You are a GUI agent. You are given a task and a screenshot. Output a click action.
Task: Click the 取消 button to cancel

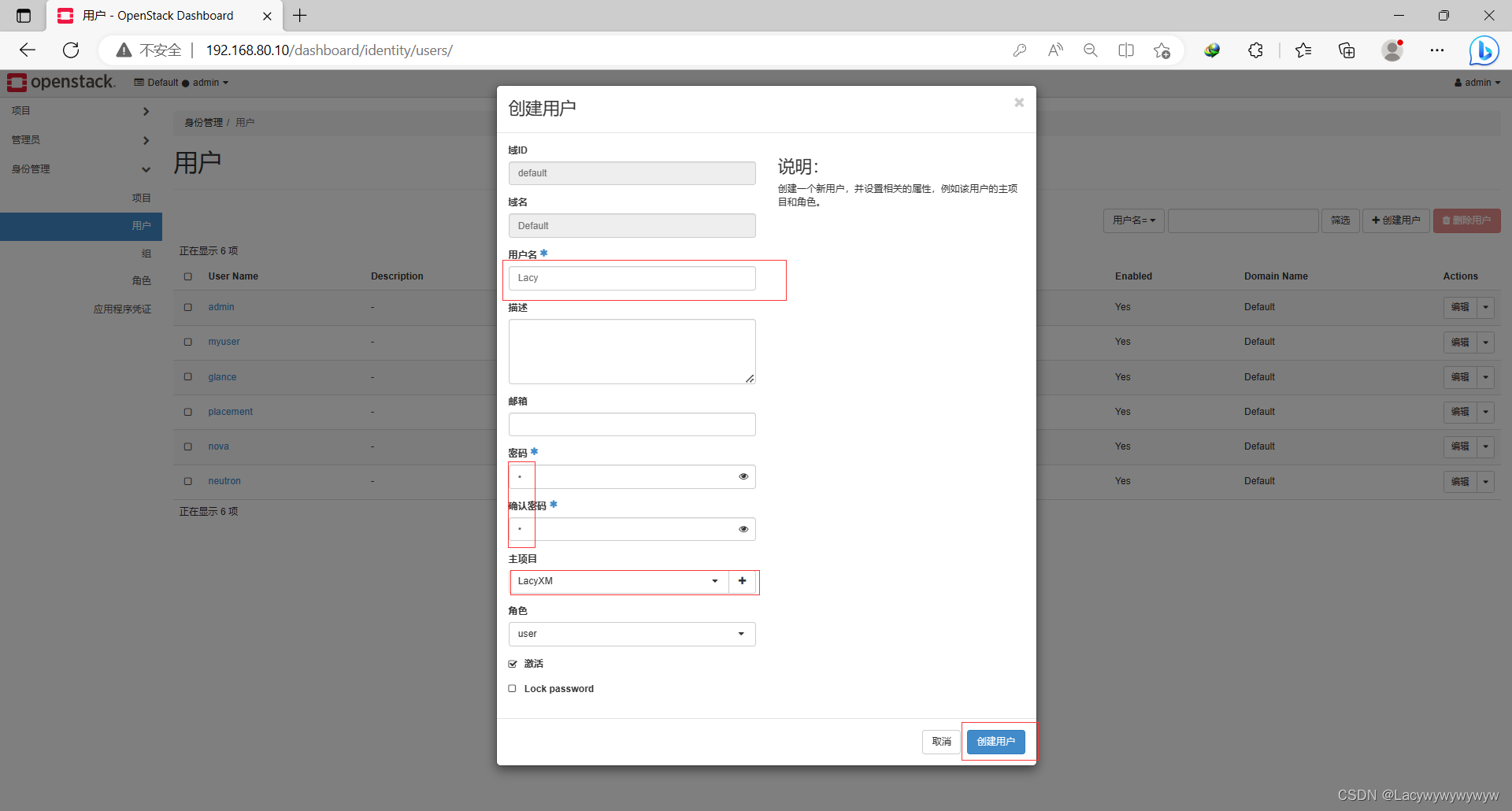point(941,741)
